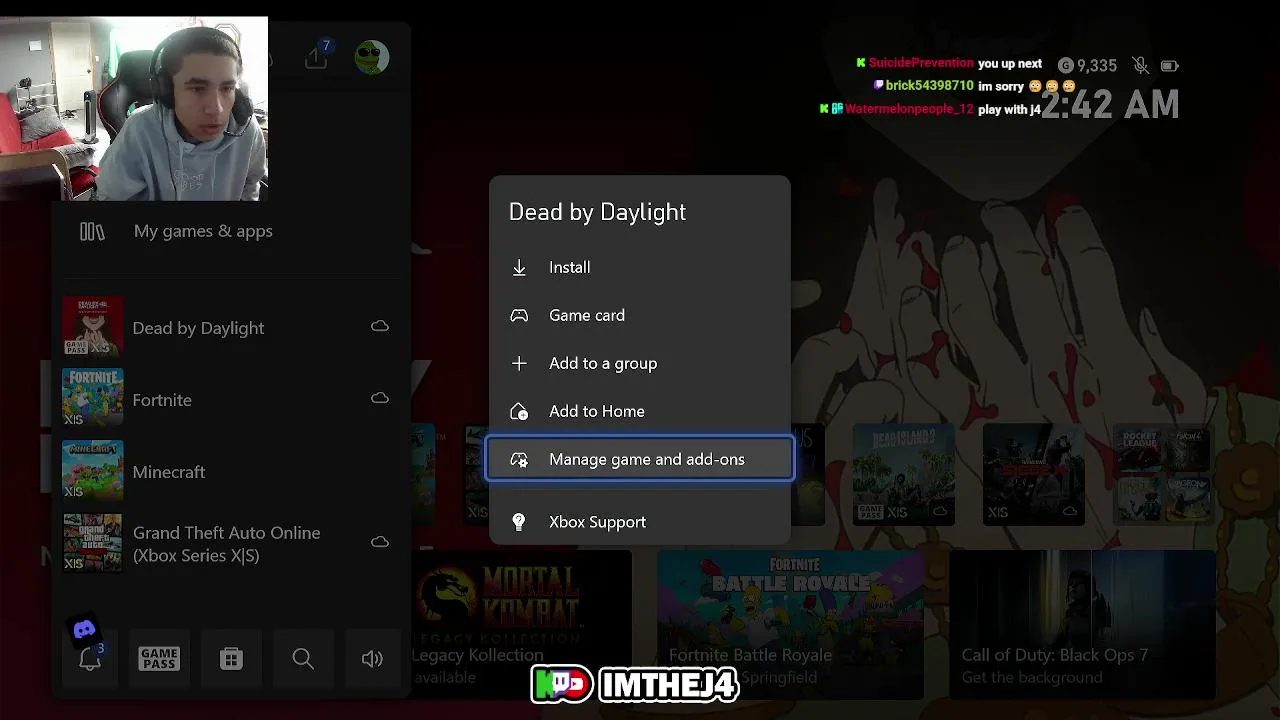This screenshot has height=720, width=1280.
Task: Click Dead by Daylight cover thumbnail
Action: click(92, 326)
